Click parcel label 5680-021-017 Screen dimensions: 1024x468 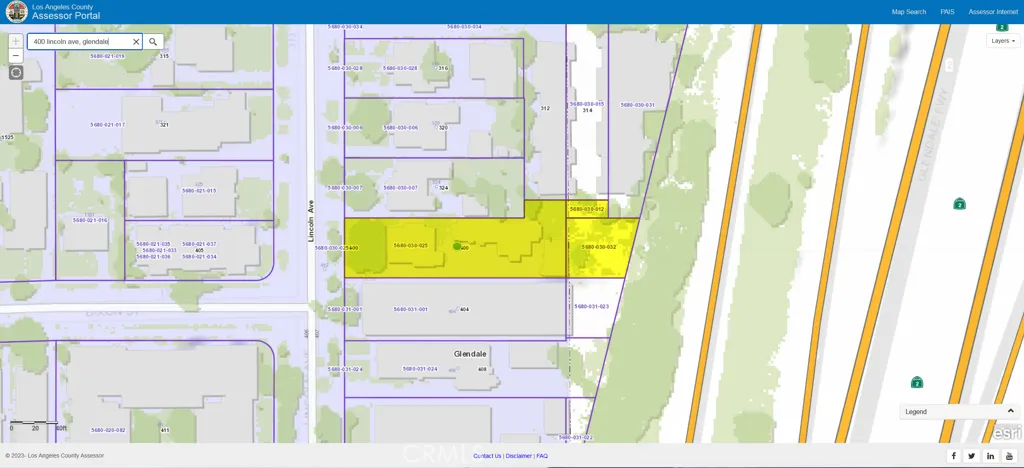[x=107, y=125]
